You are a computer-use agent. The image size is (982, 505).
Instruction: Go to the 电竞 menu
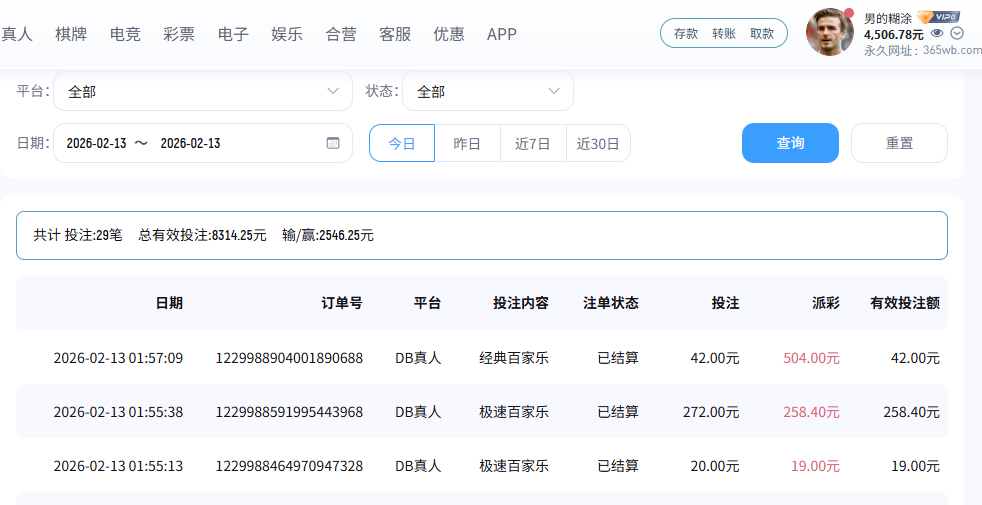tap(125, 34)
